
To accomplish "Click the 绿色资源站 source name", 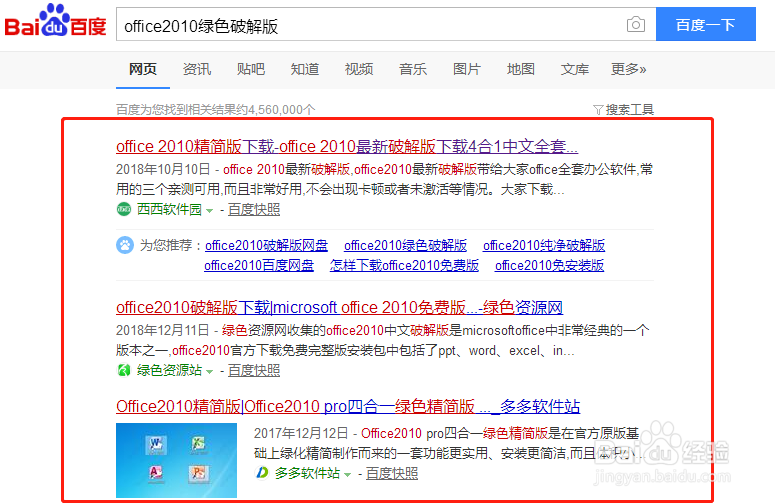I will pyautogui.click(x=169, y=370).
